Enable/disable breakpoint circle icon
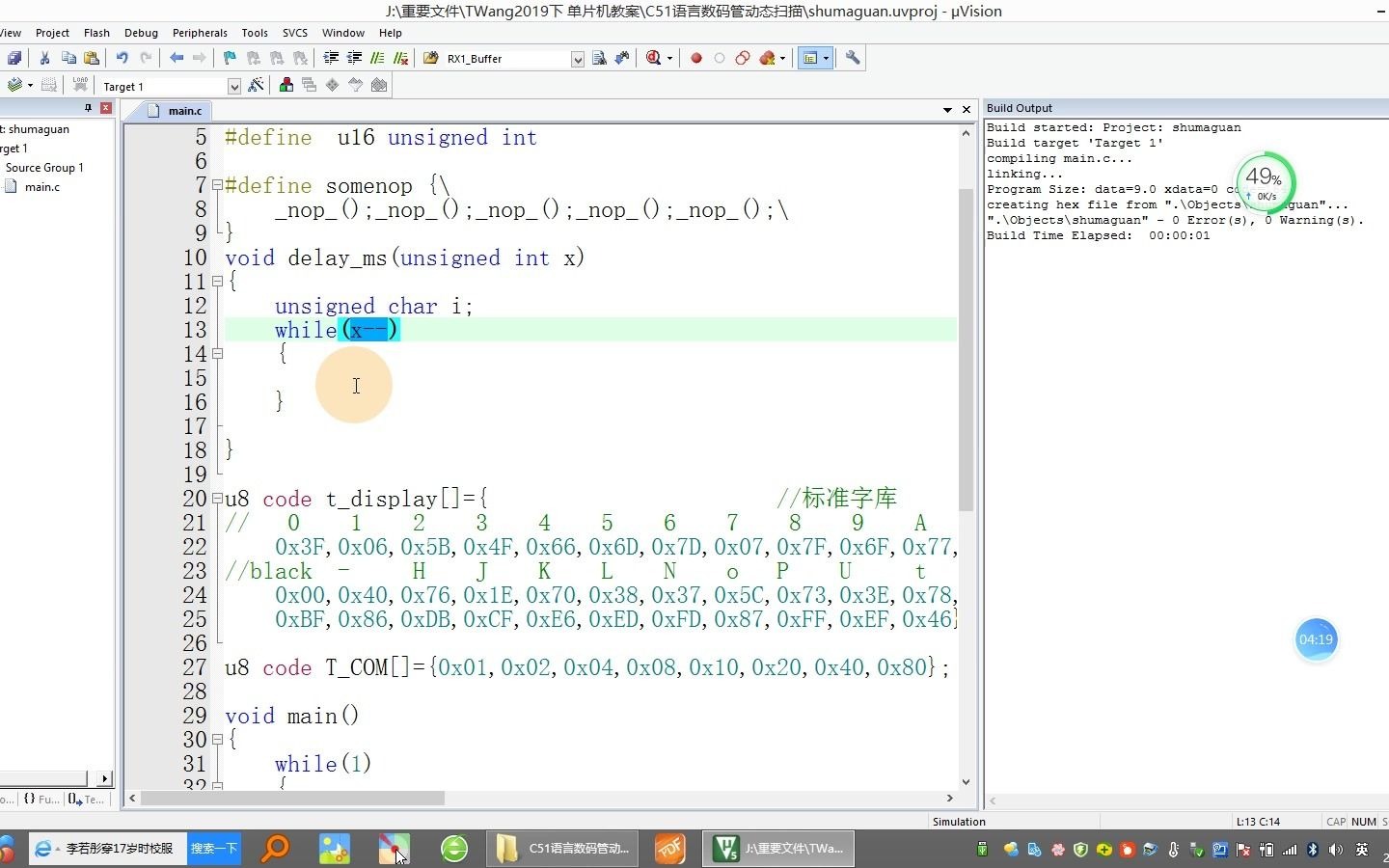 pyautogui.click(x=719, y=58)
